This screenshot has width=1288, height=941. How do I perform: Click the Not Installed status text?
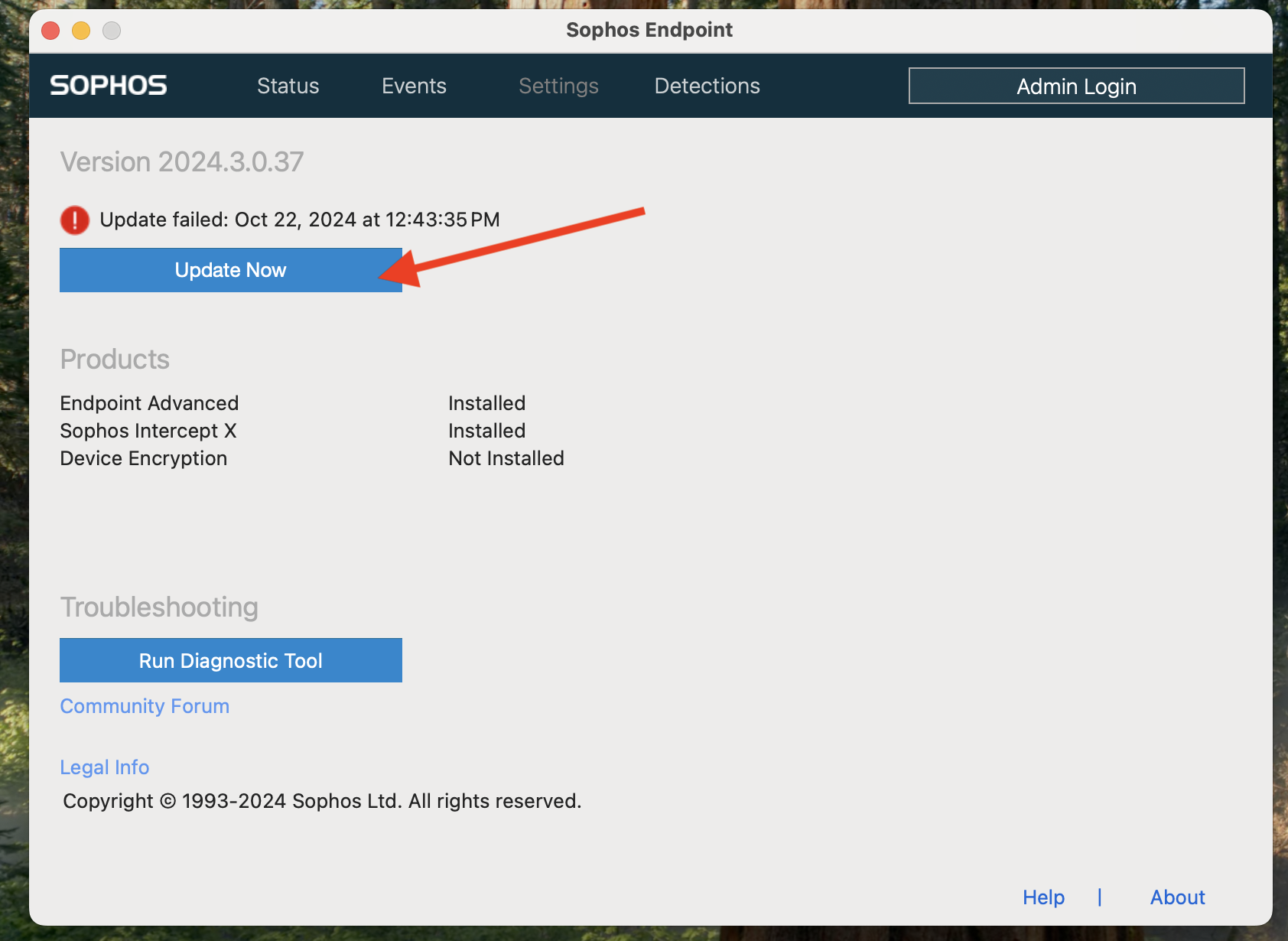pyautogui.click(x=506, y=458)
